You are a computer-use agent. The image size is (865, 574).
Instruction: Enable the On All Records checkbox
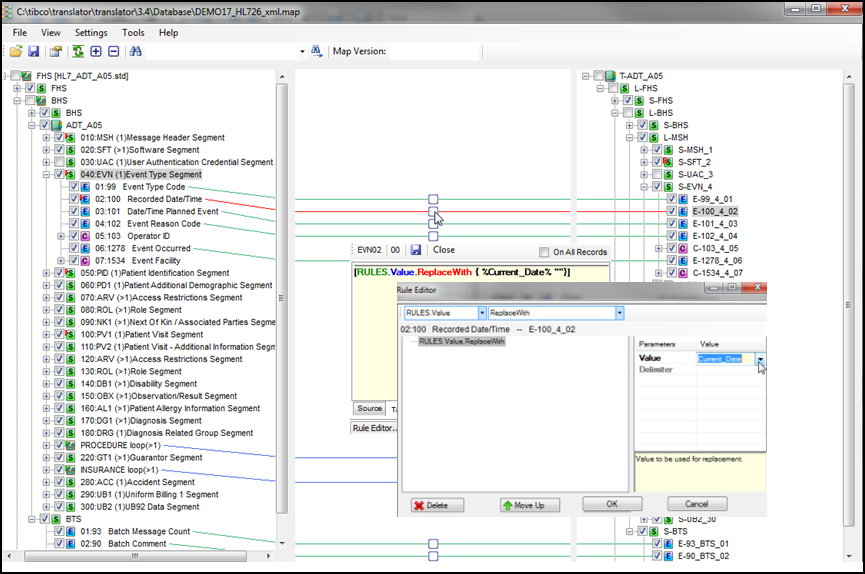(x=544, y=252)
